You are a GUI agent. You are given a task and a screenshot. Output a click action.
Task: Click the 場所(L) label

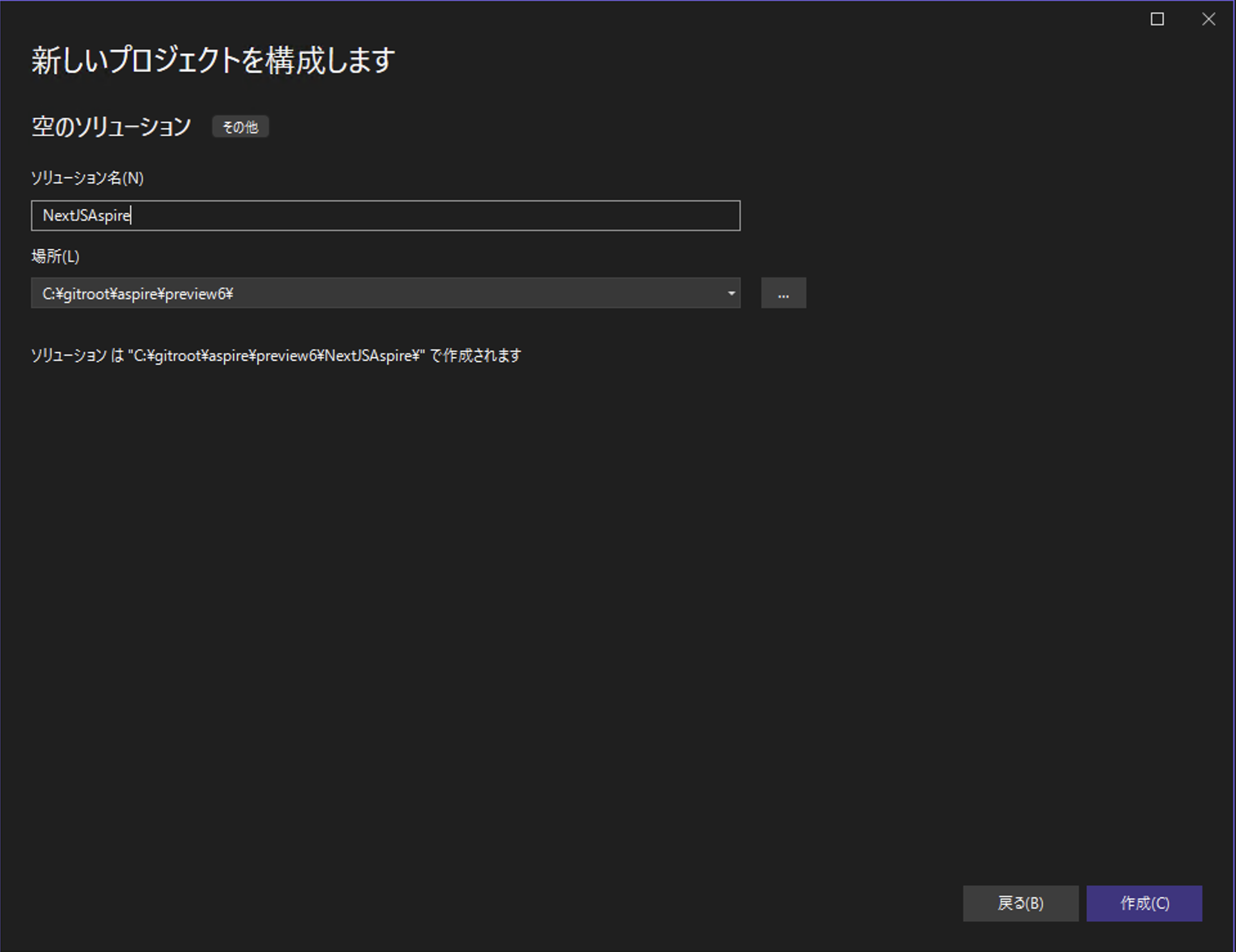tap(55, 256)
